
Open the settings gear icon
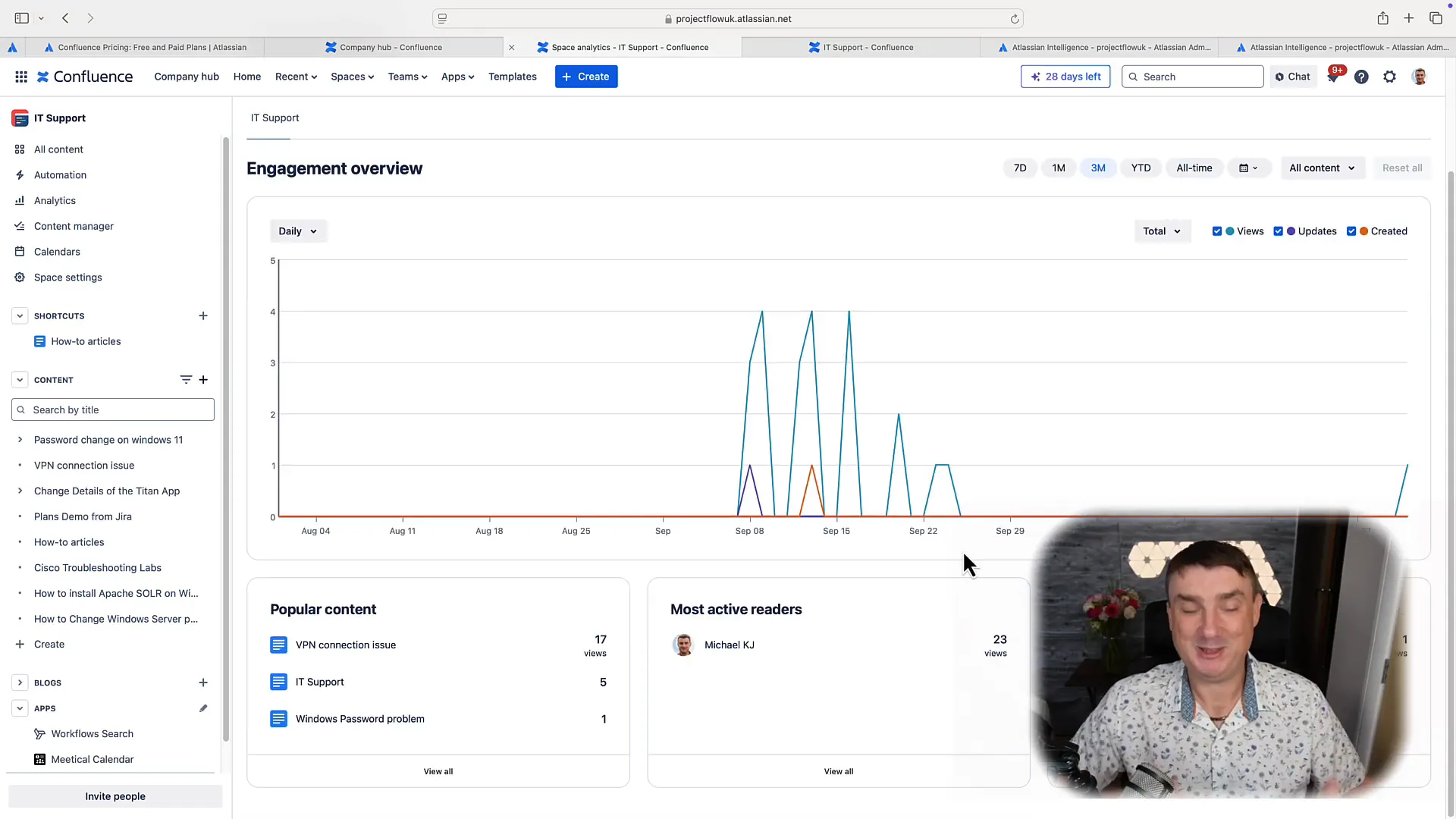1389,77
